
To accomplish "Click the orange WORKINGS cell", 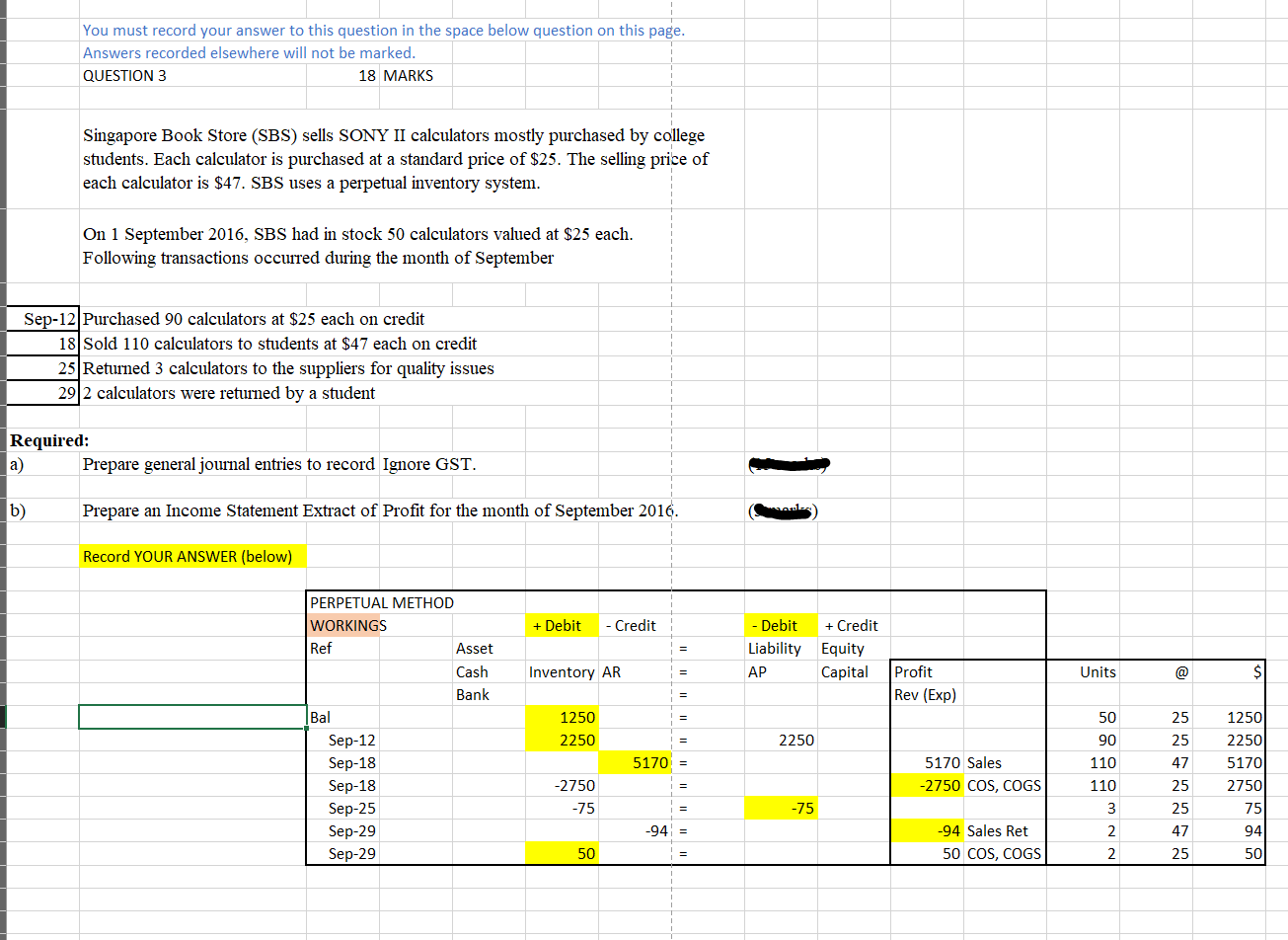I will 344,626.
